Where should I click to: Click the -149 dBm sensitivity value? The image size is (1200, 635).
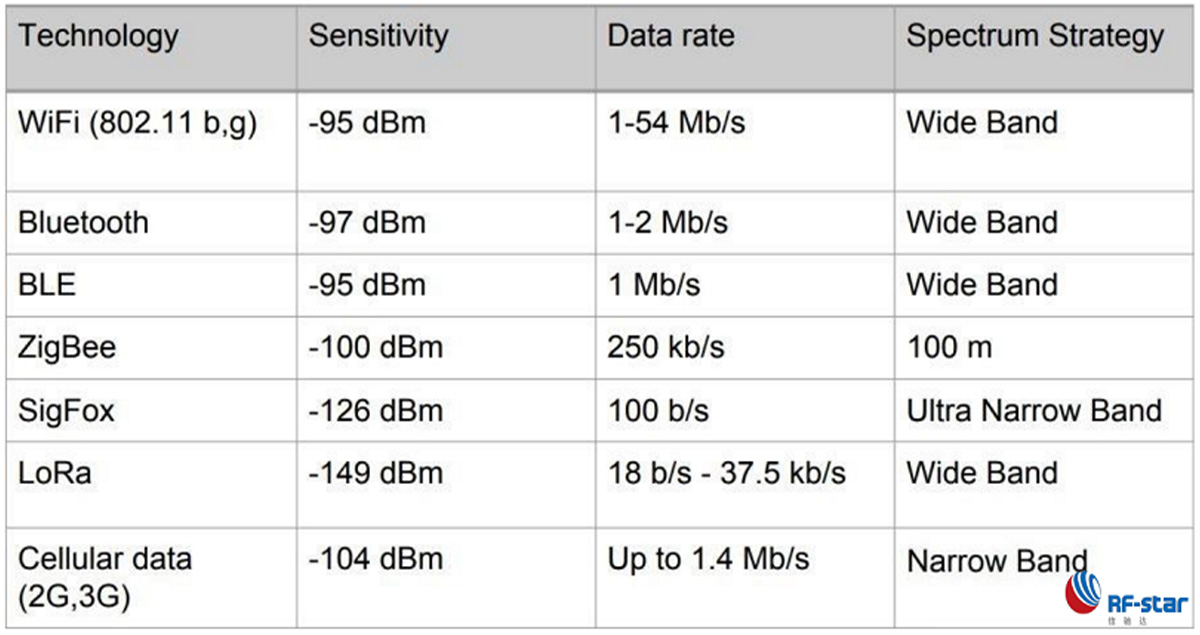tap(375, 472)
